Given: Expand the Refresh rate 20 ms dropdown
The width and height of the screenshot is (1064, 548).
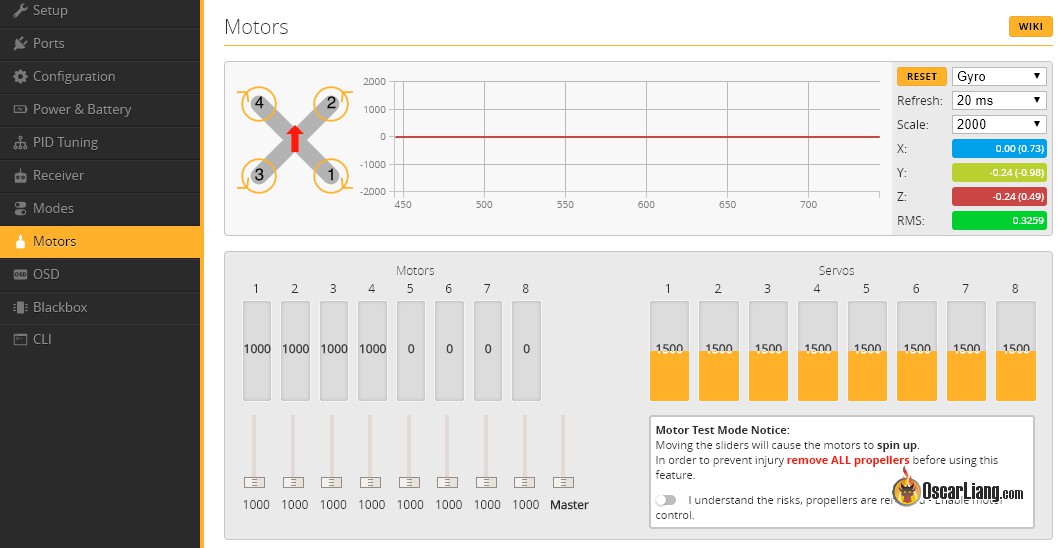Looking at the screenshot, I should click(999, 100).
